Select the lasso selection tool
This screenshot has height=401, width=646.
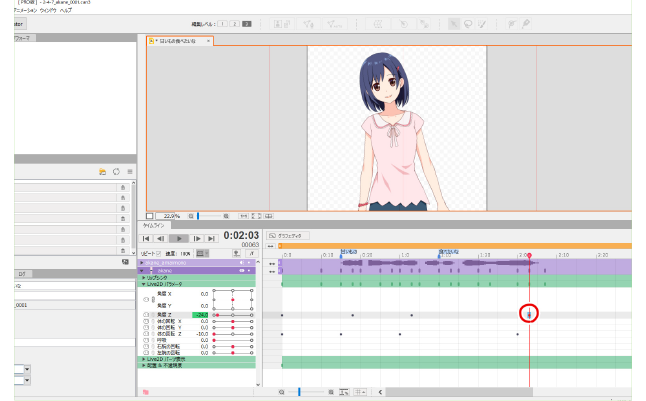tap(468, 24)
